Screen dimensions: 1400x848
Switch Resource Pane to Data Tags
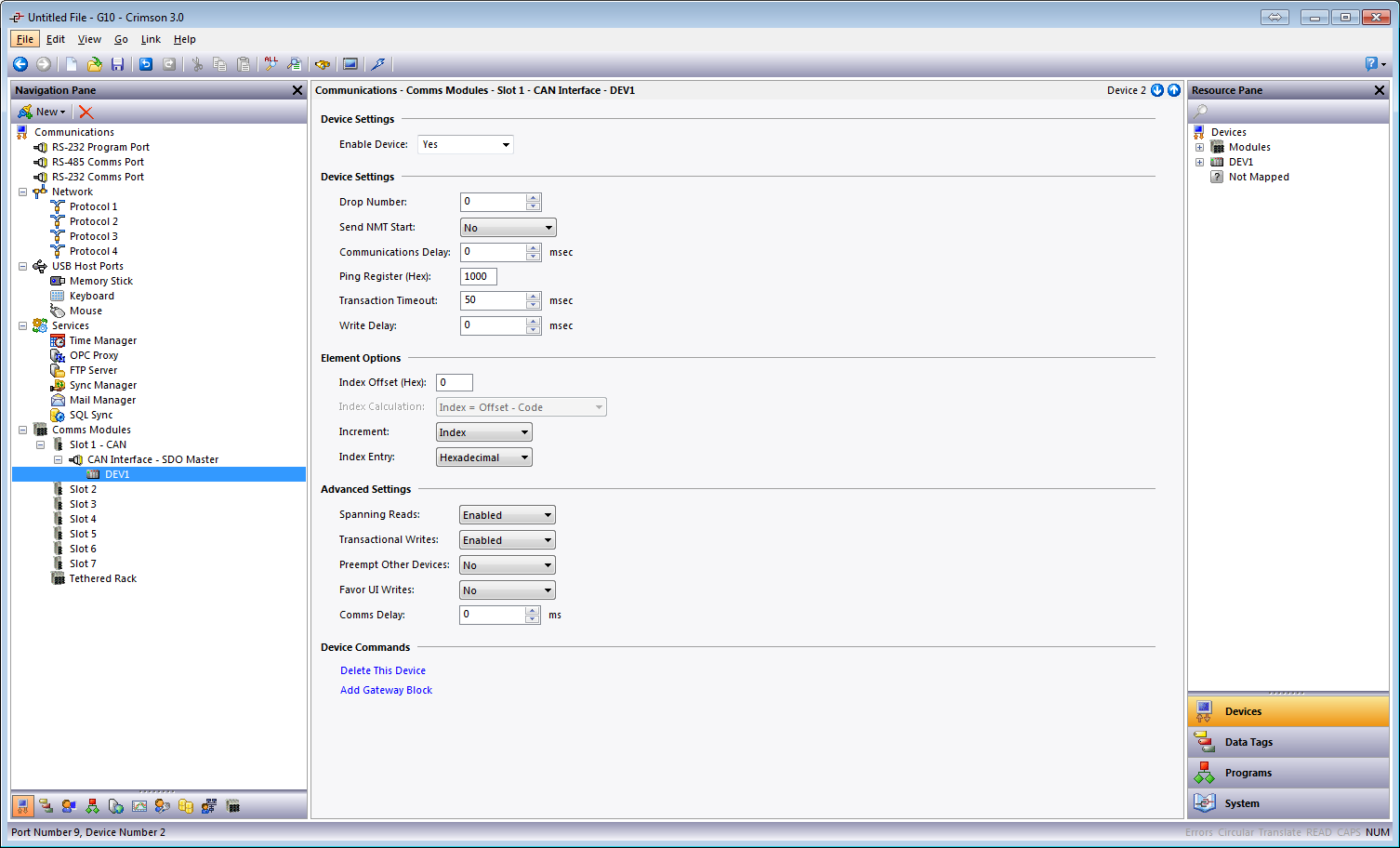pyautogui.click(x=1288, y=742)
